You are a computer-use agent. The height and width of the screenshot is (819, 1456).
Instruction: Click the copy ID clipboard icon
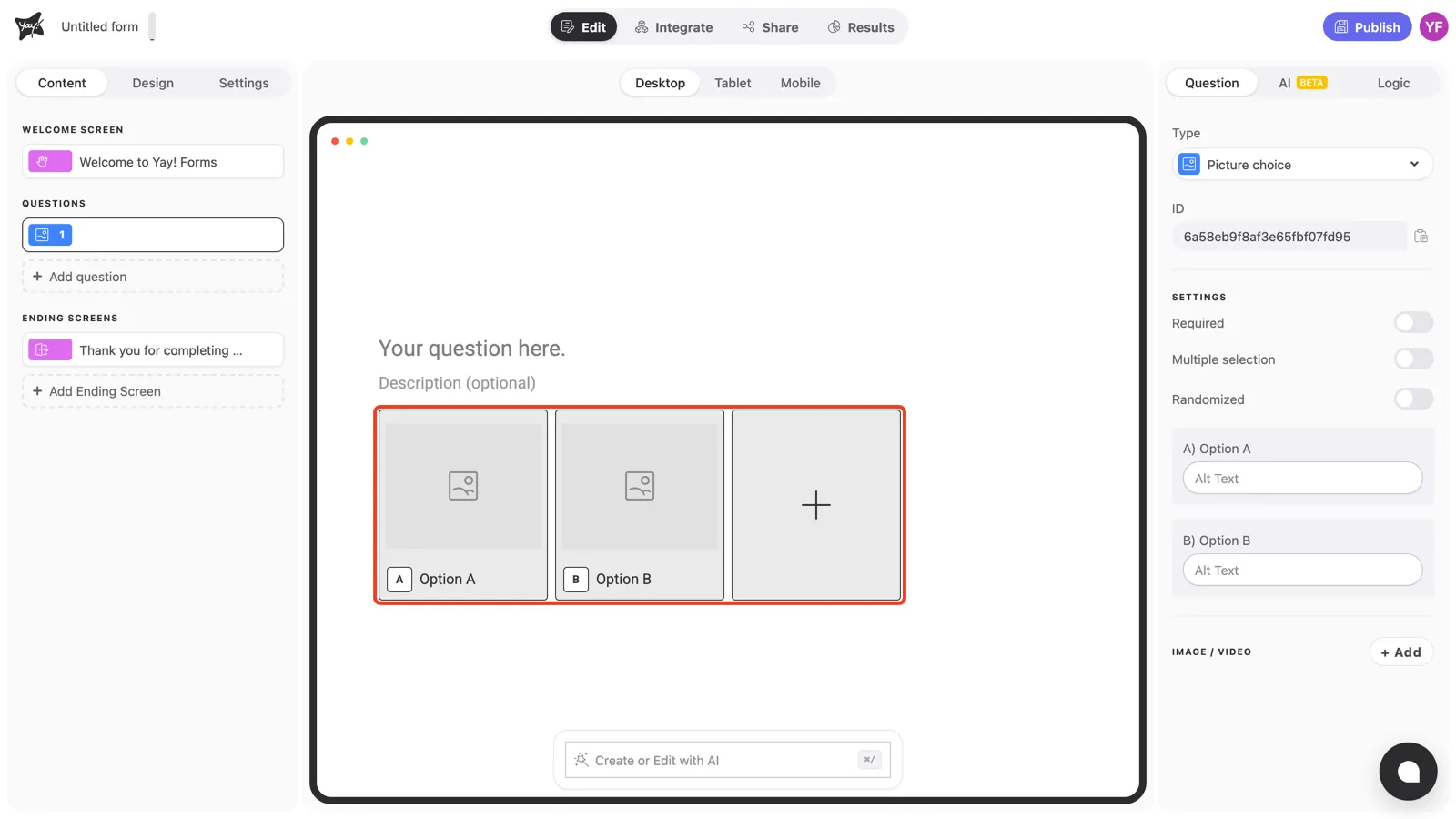[1421, 237]
